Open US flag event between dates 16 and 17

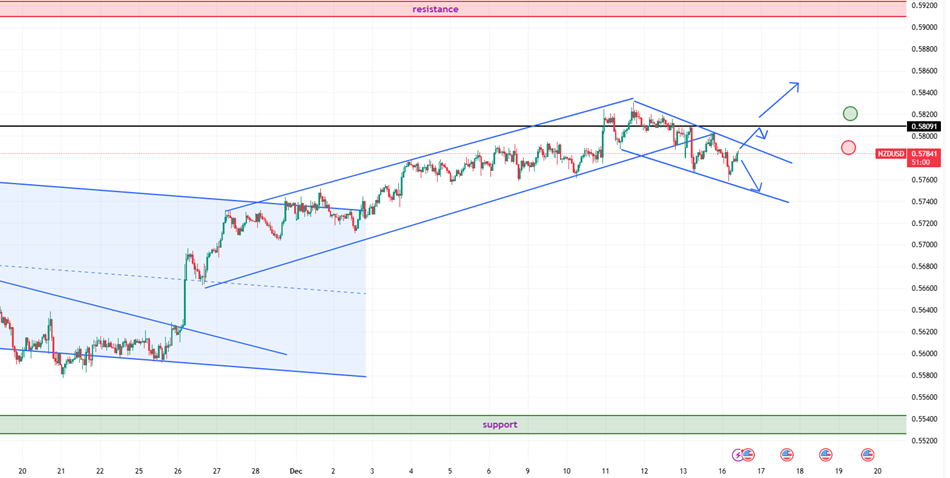(x=748, y=454)
